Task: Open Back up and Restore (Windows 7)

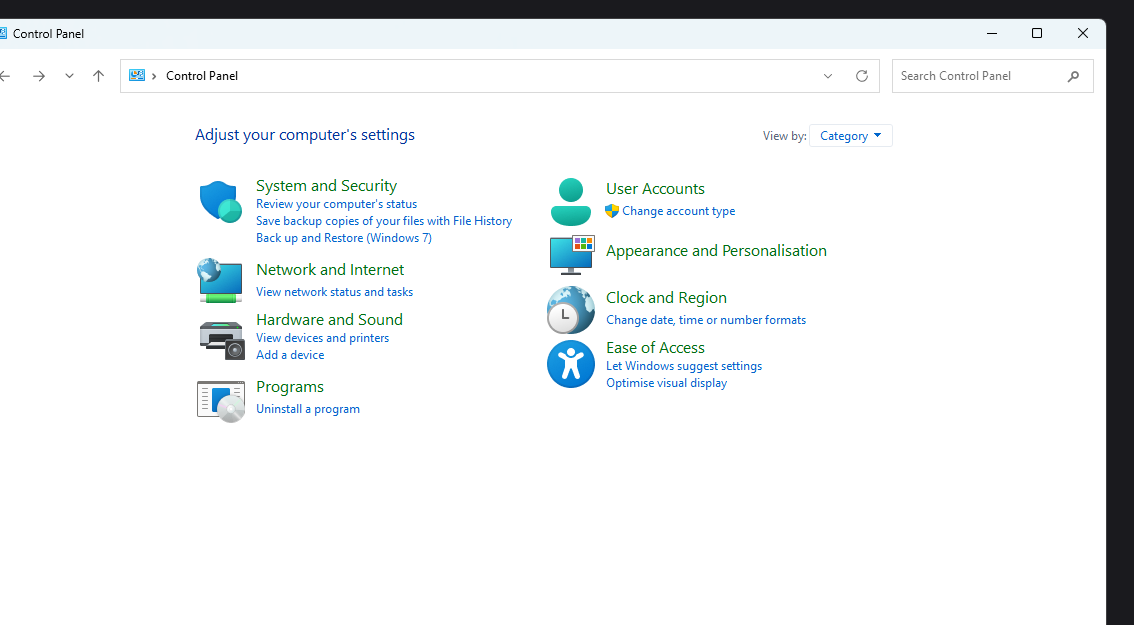Action: (344, 238)
